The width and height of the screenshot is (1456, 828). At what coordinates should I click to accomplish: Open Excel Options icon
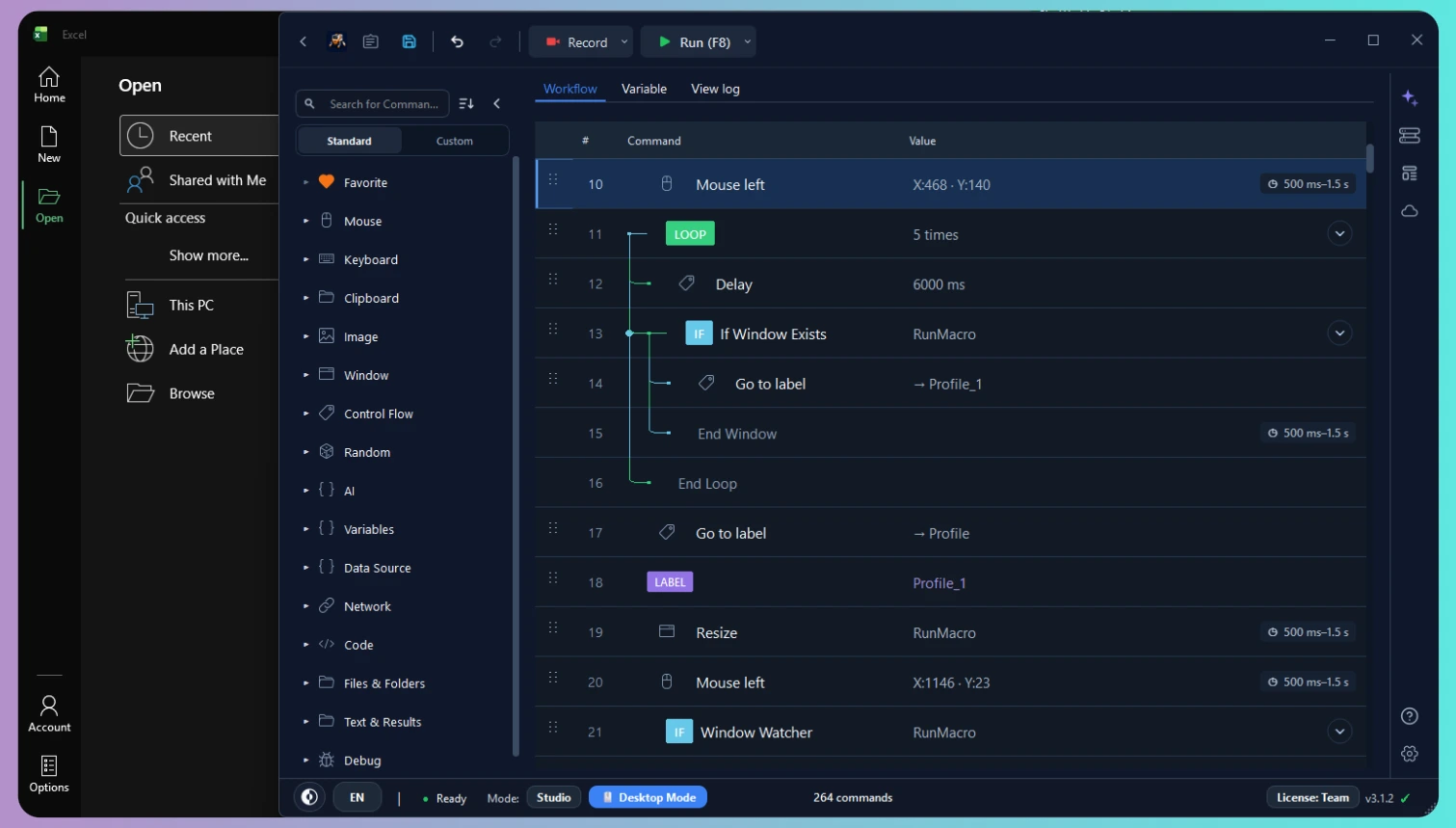pos(49,774)
